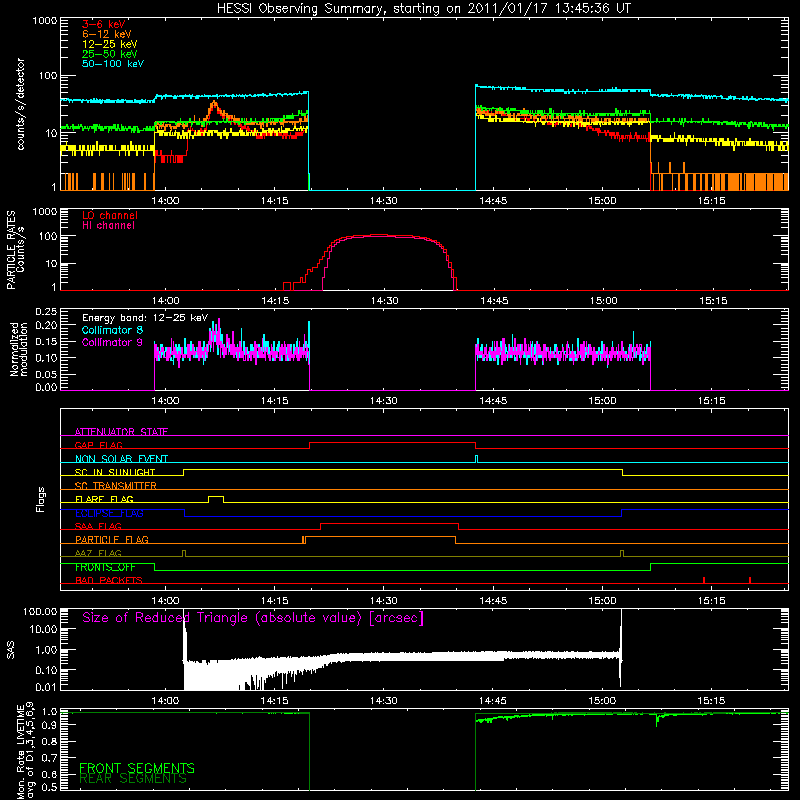The width and height of the screenshot is (800, 800).
Task: Click the raised FLARE_FLAG pulse on the timeline
Action: [216, 498]
